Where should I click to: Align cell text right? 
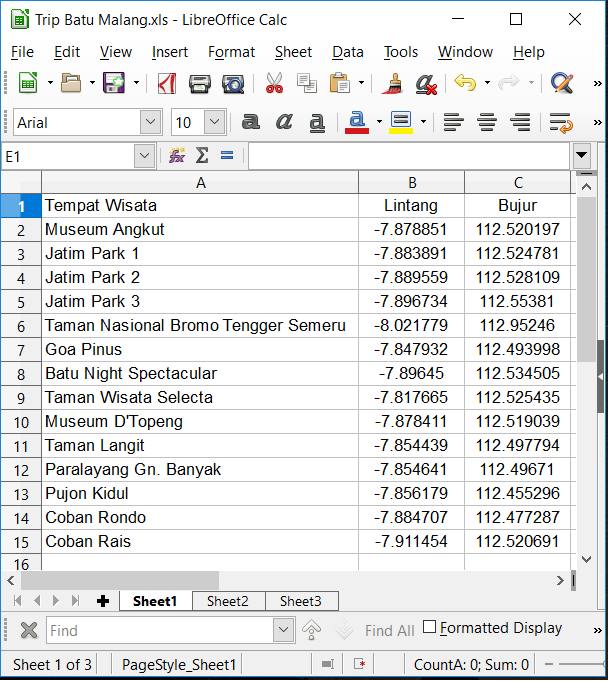tap(520, 122)
